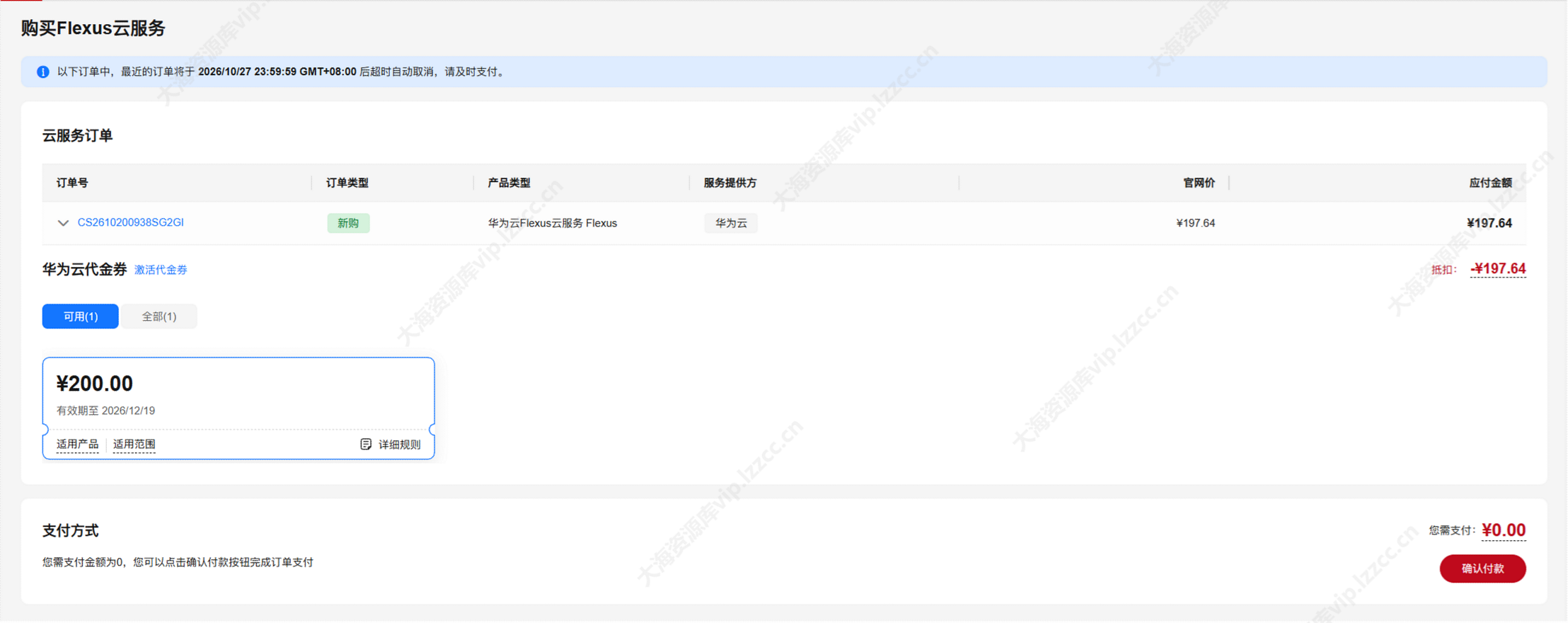Click the 订单号 column header
Image resolution: width=1568 pixels, height=623 pixels.
tap(72, 183)
